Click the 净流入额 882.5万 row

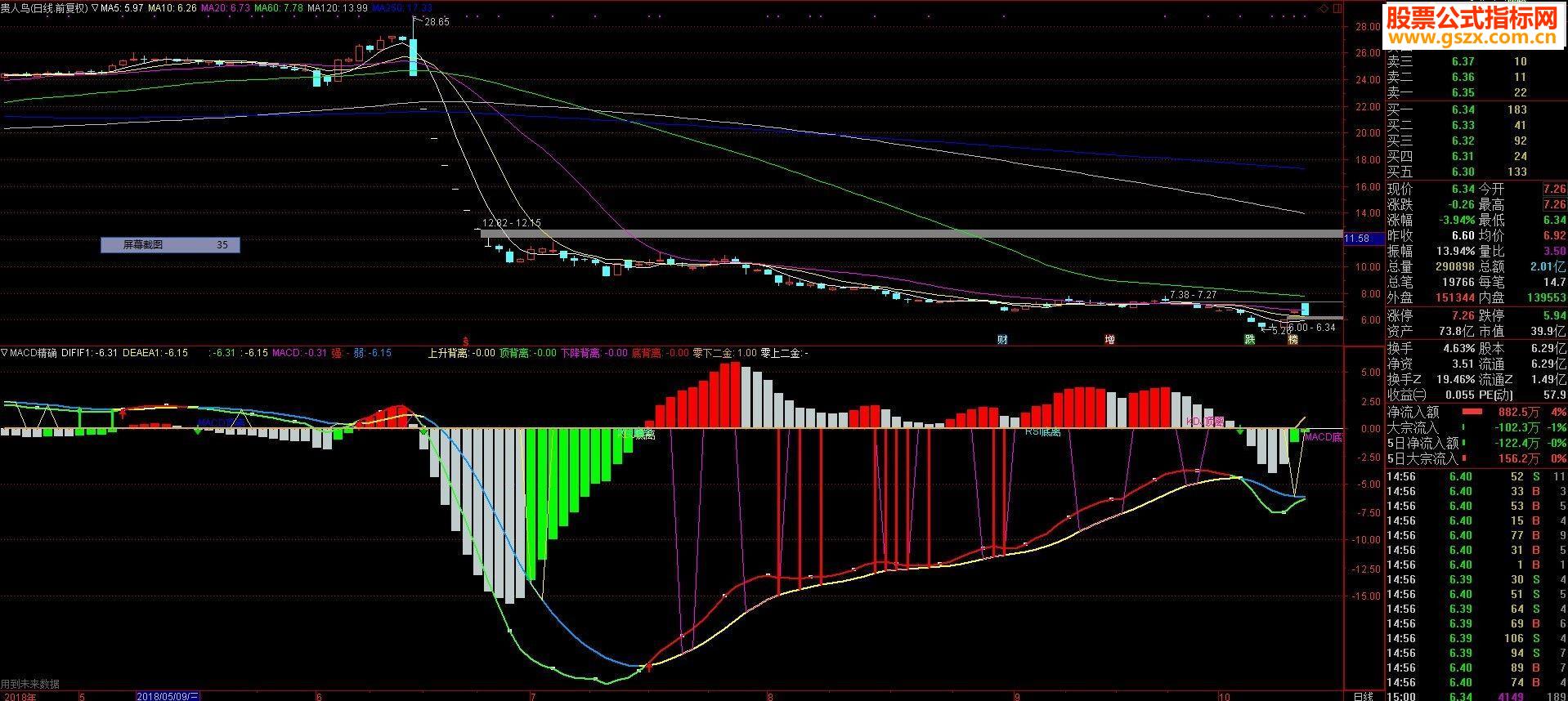pyautogui.click(x=1476, y=413)
